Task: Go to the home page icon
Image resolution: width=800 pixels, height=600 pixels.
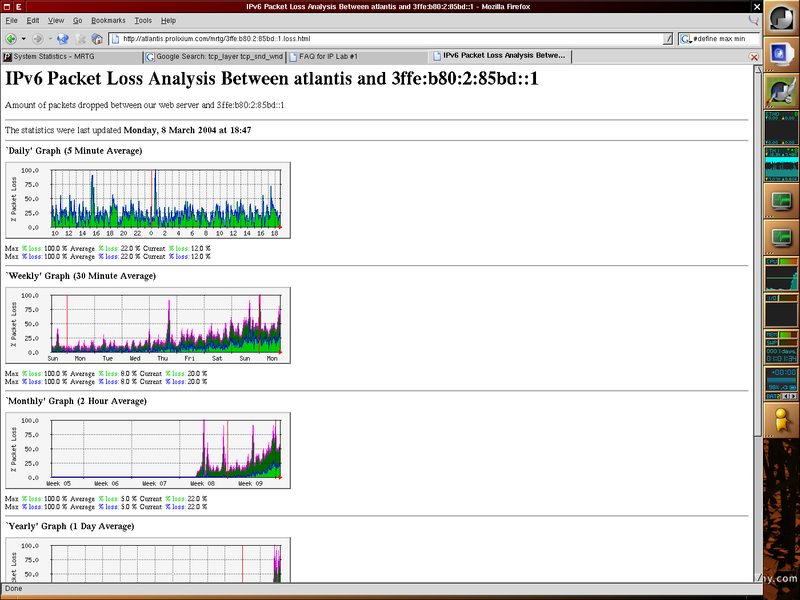Action: [x=97, y=39]
